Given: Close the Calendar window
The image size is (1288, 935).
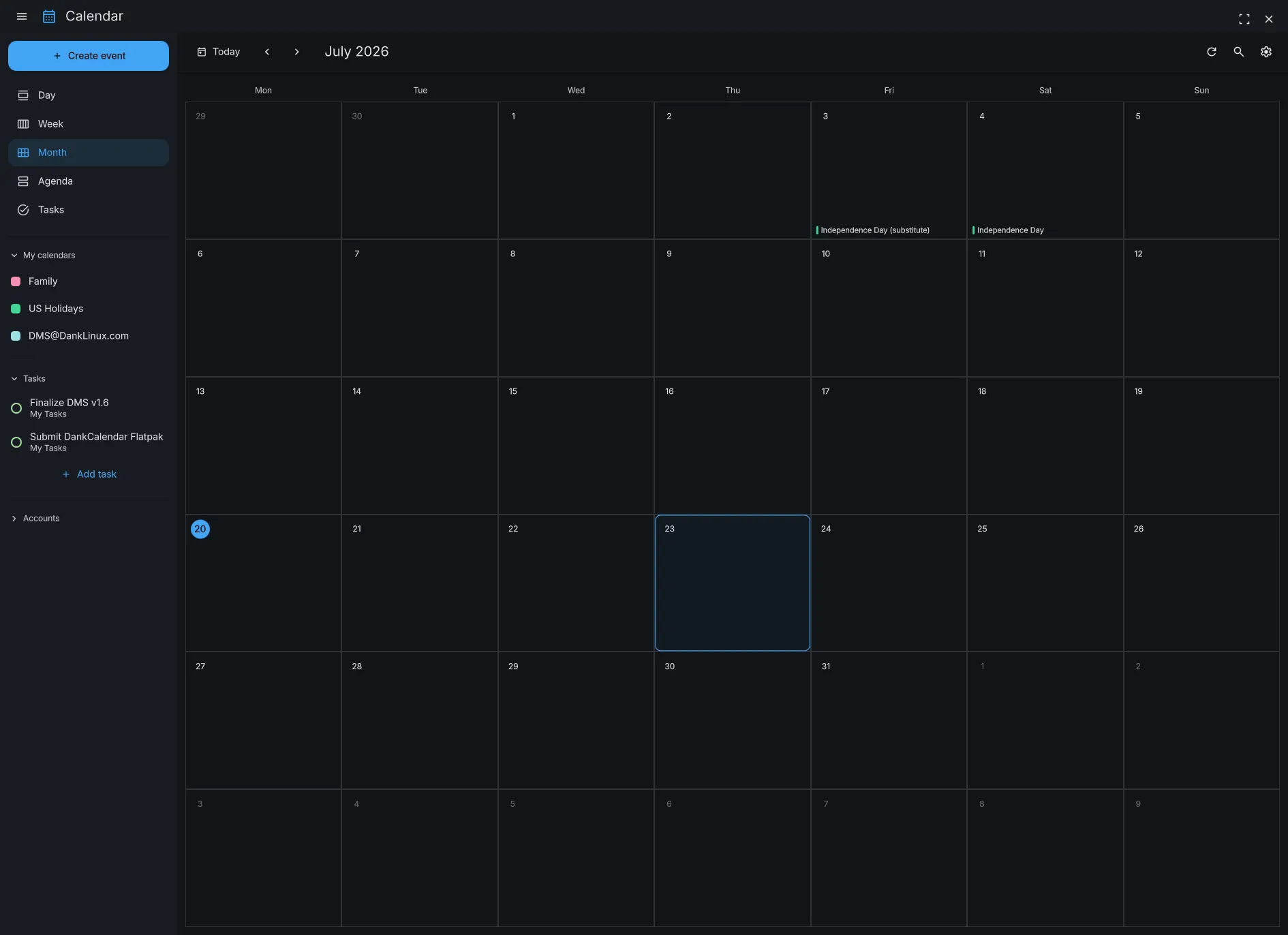Looking at the screenshot, I should (1269, 19).
